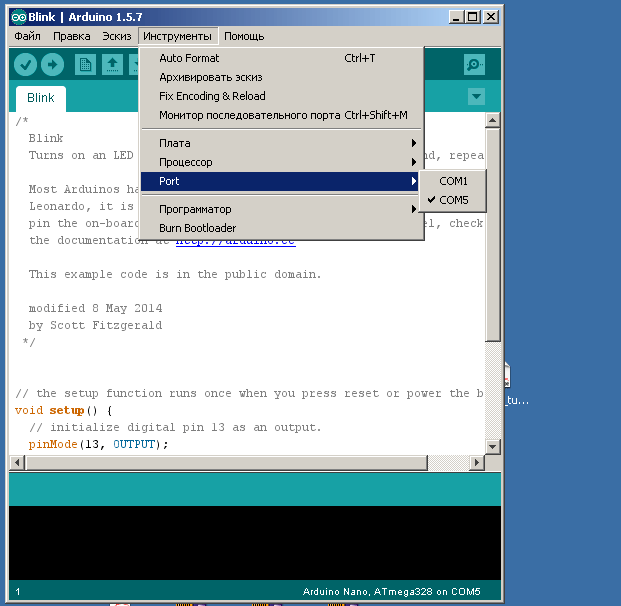
Task: Click the black console output area
Action: 255,543
